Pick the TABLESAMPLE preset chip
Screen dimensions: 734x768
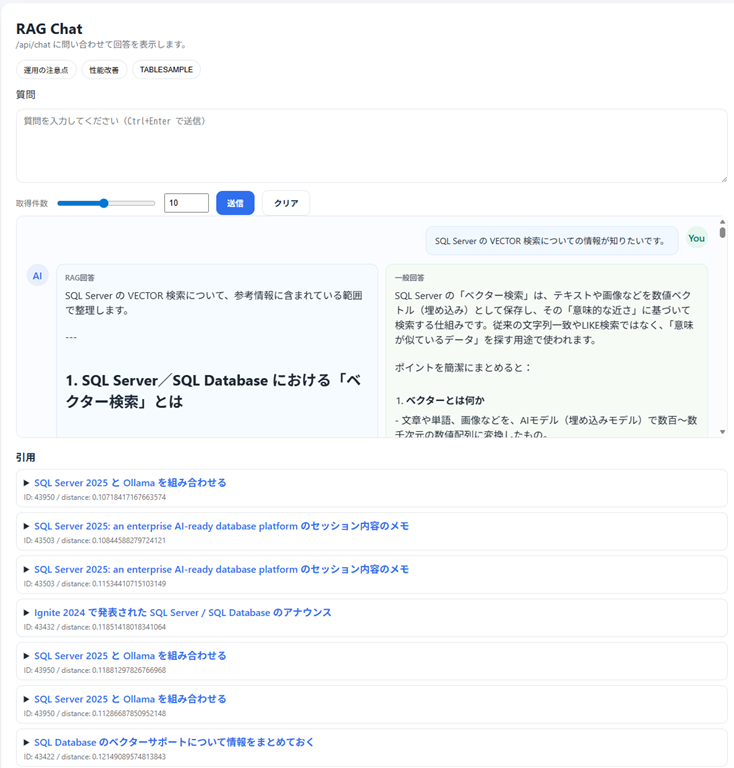pos(166,70)
